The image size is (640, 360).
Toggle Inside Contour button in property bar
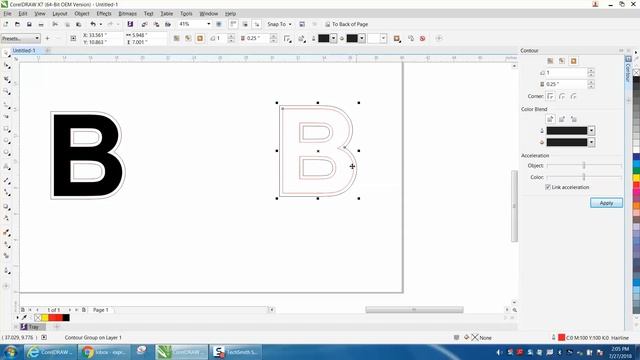pyautogui.click(x=188, y=38)
